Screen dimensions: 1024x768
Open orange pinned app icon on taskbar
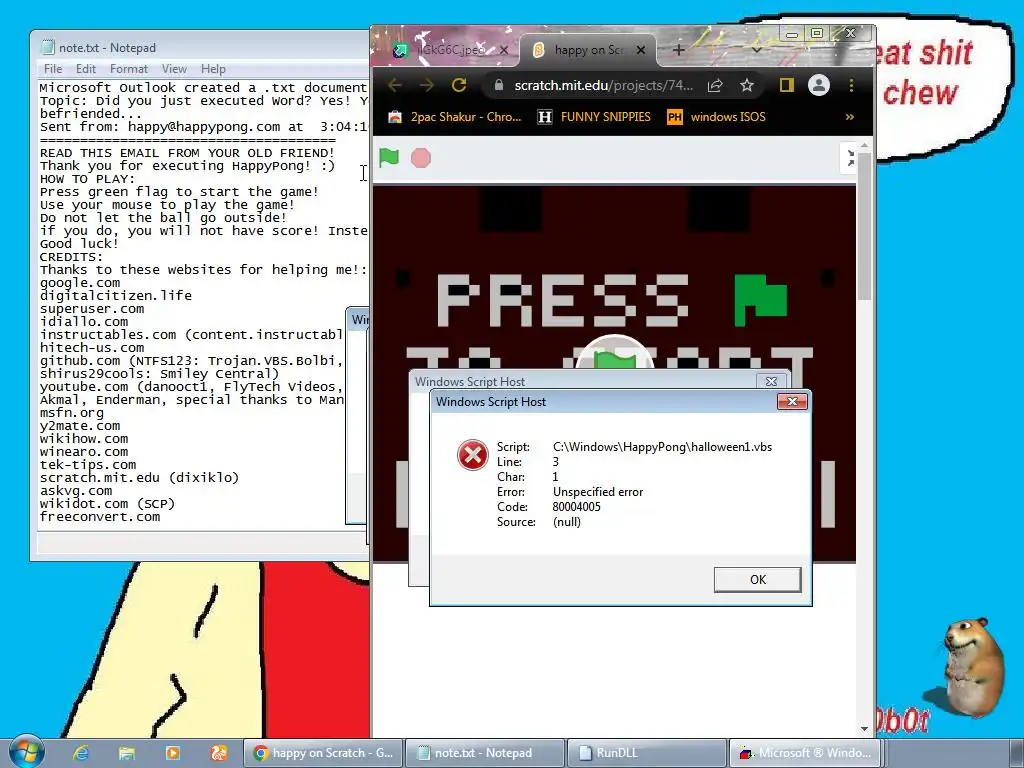[219, 753]
